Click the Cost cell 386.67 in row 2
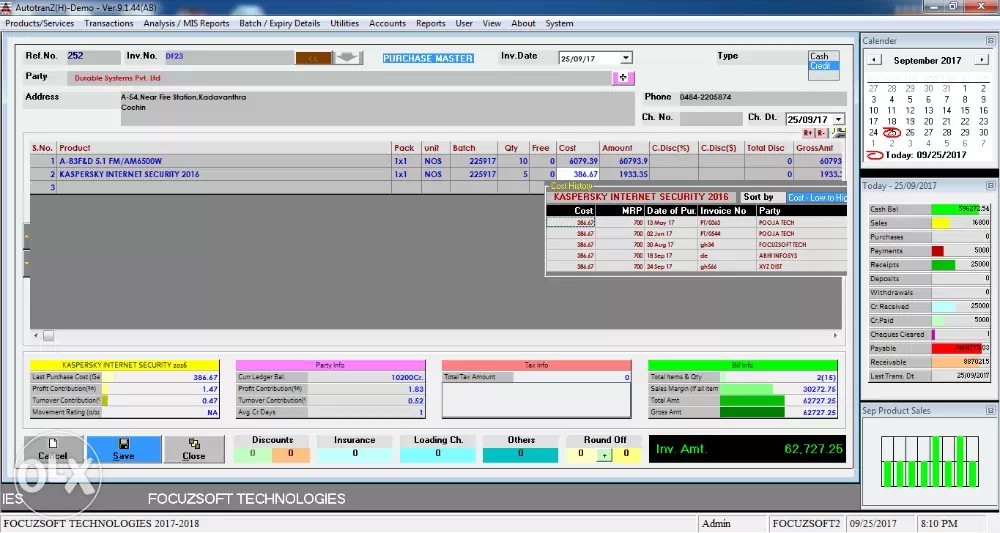 (x=578, y=174)
